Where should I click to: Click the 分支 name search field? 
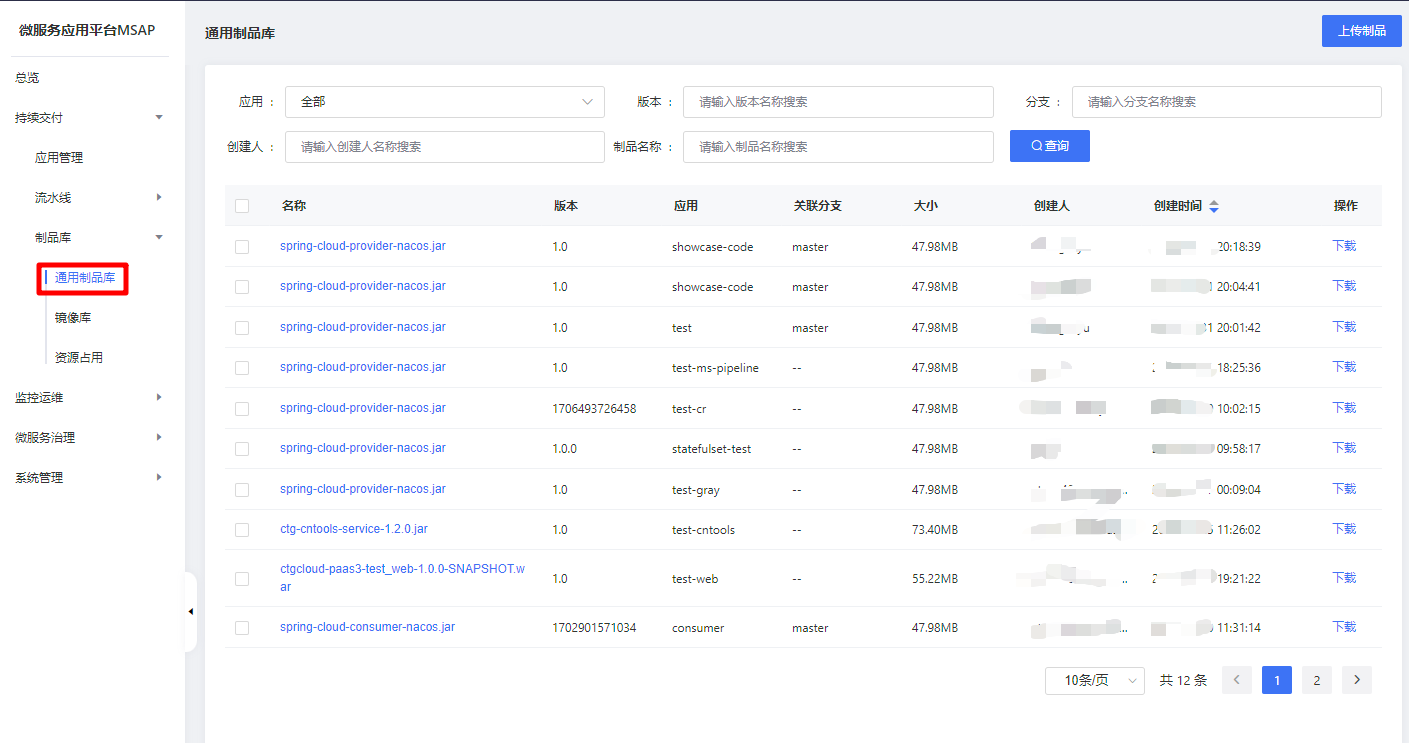click(1226, 102)
